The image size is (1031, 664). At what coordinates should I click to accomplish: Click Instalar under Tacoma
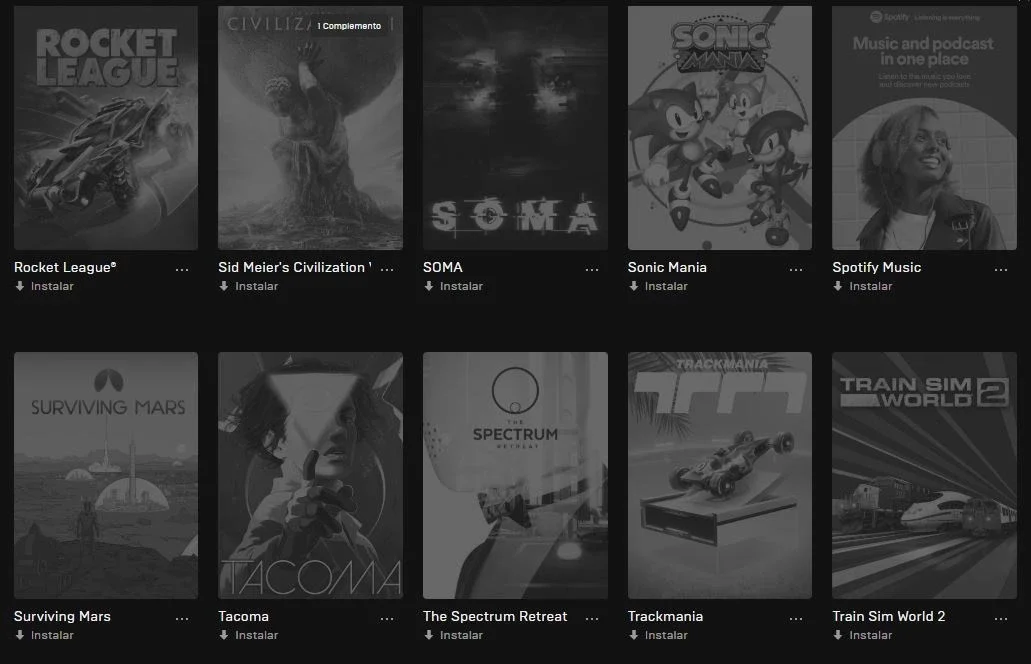[x=256, y=635]
